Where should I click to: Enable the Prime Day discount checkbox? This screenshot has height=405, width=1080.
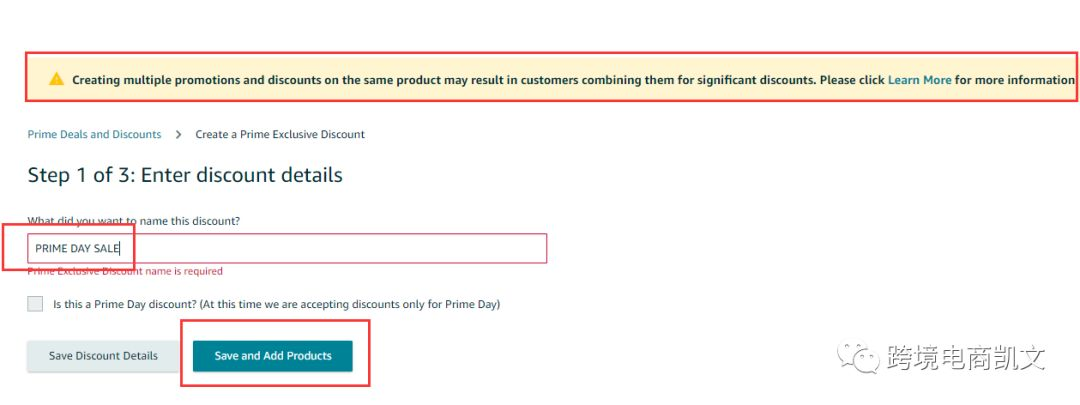tap(35, 304)
